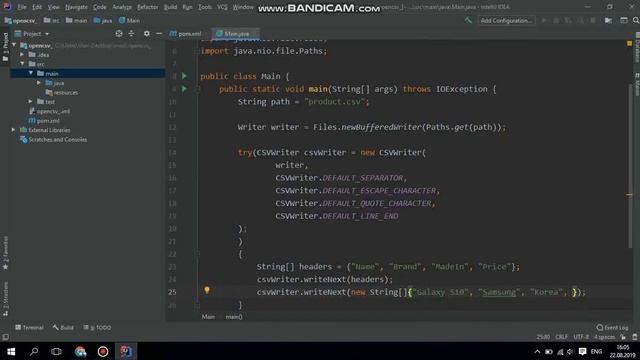
Task: Open the Build tool window
Action: (x=63, y=327)
